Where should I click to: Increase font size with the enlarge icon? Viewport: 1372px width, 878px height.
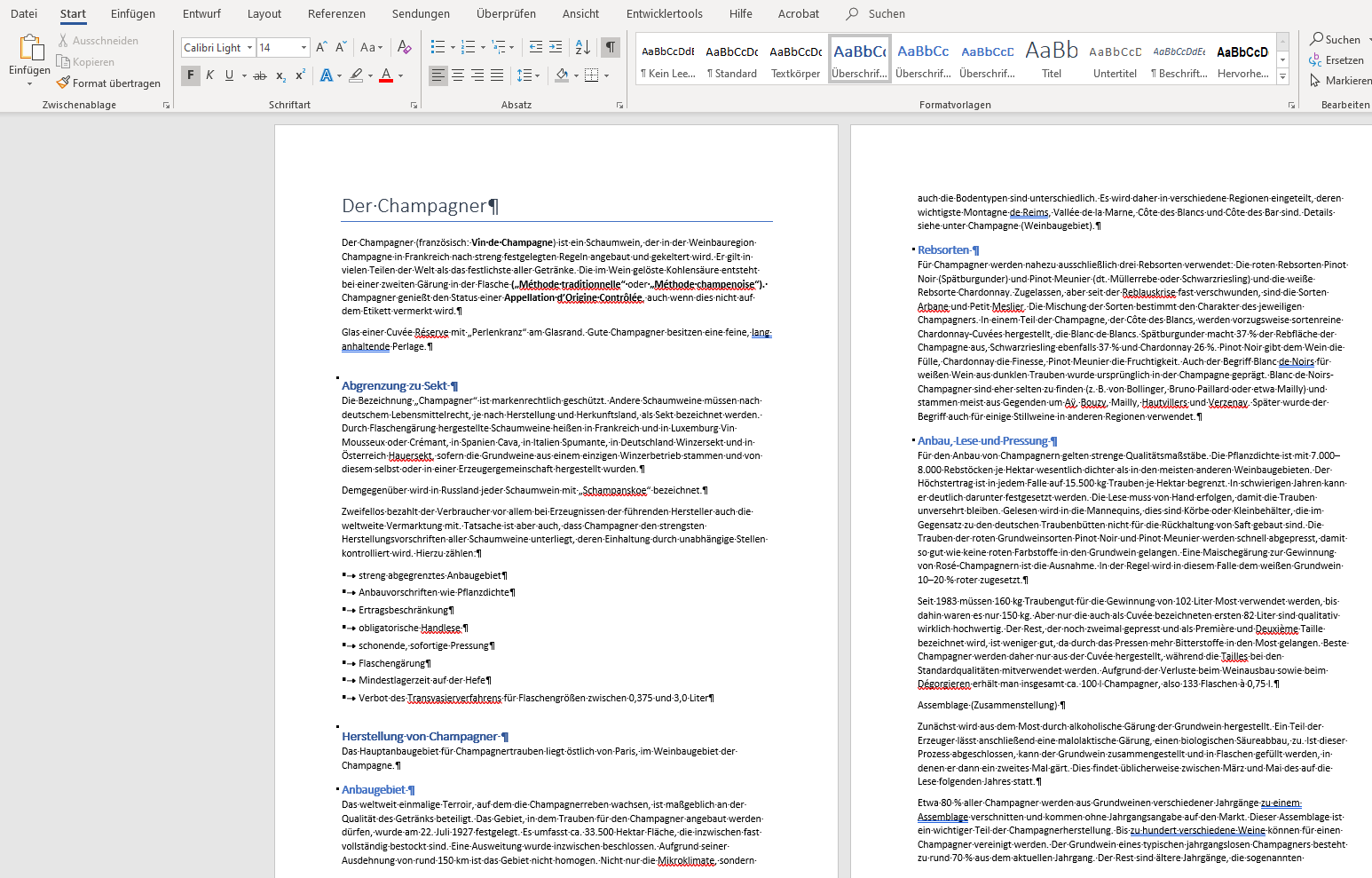(x=321, y=47)
